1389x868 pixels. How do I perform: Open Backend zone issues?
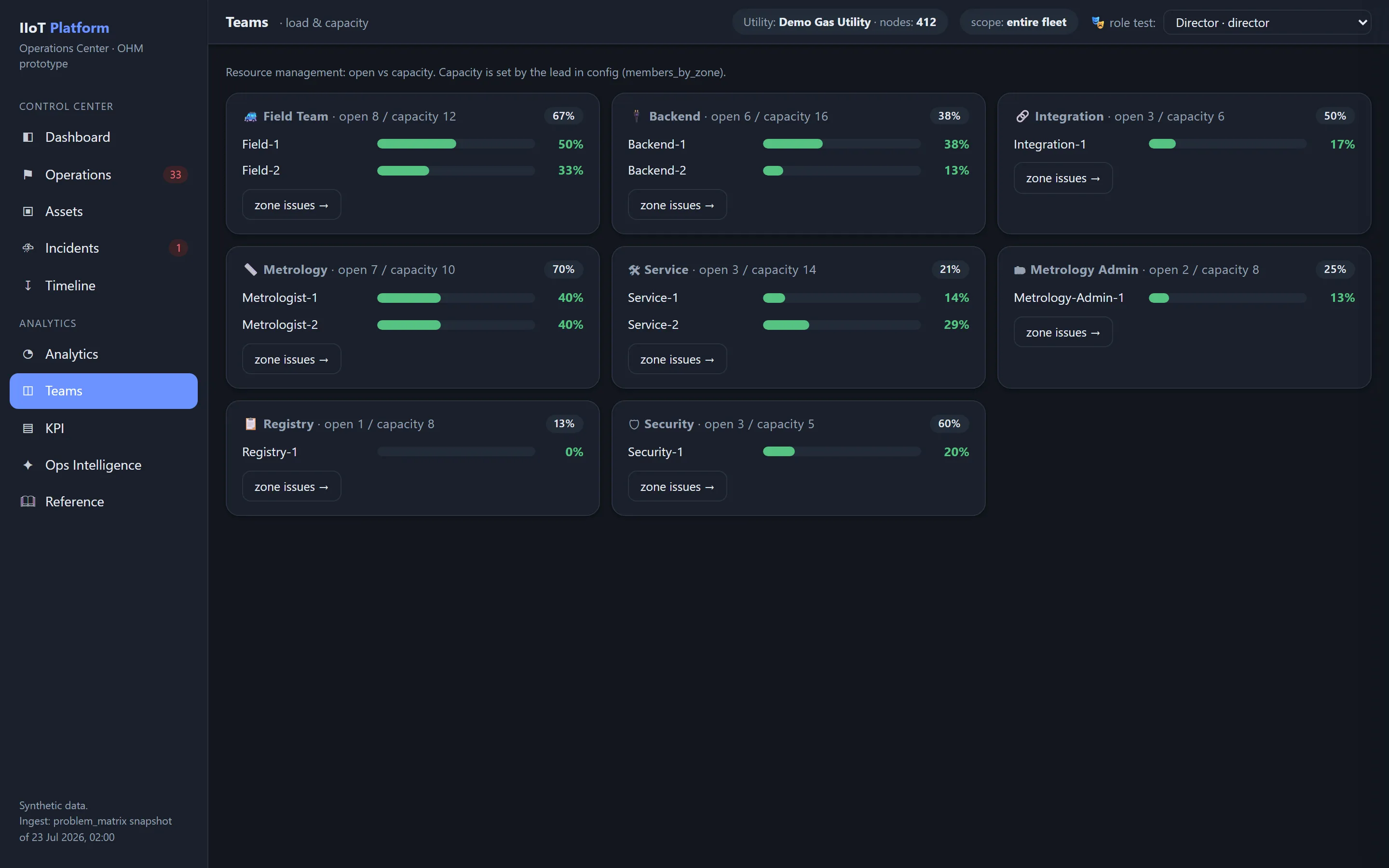(677, 205)
